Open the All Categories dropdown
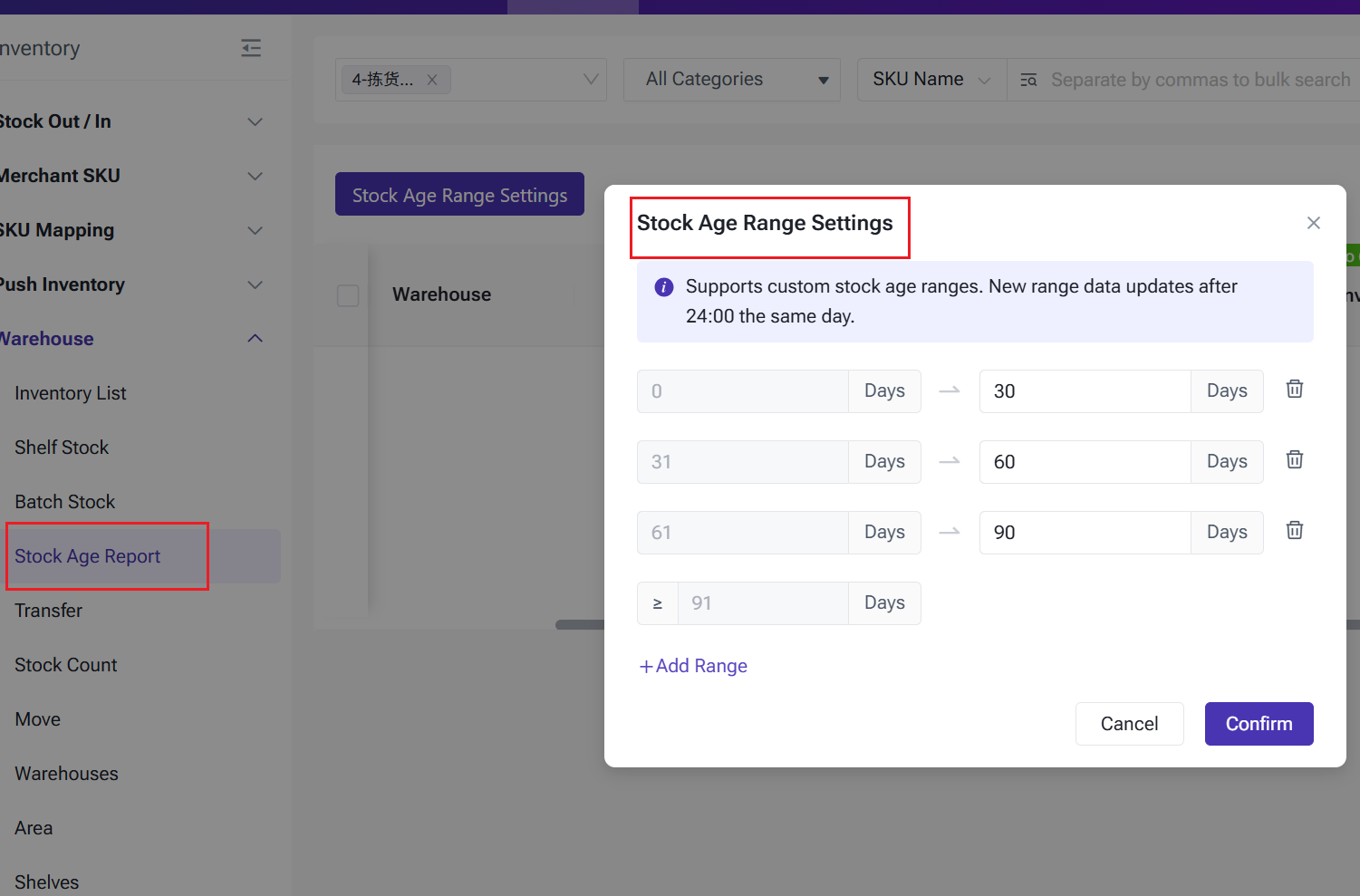 pos(731,80)
